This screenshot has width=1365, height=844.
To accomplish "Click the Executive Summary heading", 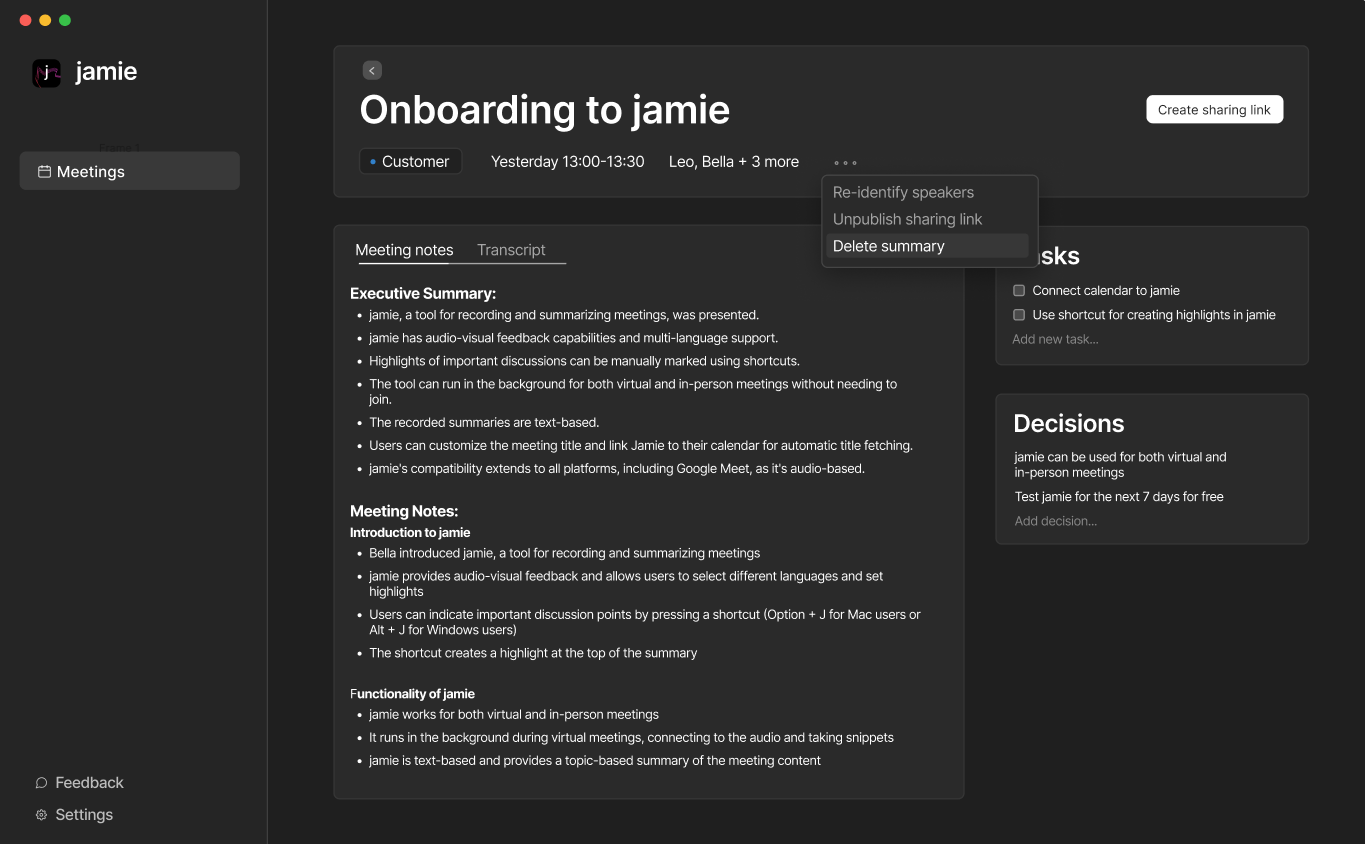I will (423, 293).
